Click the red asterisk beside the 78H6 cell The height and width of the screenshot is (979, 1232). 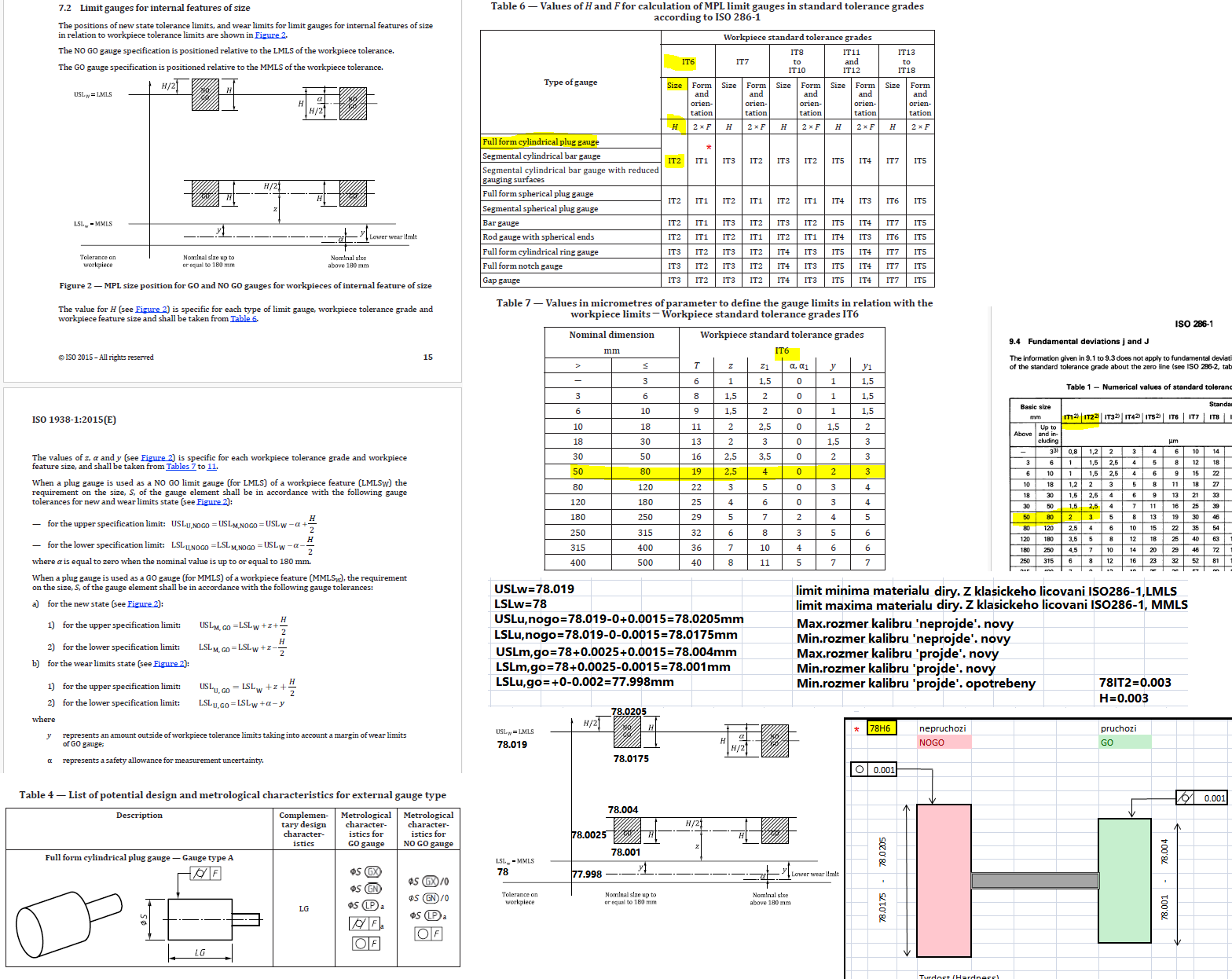pos(856,729)
